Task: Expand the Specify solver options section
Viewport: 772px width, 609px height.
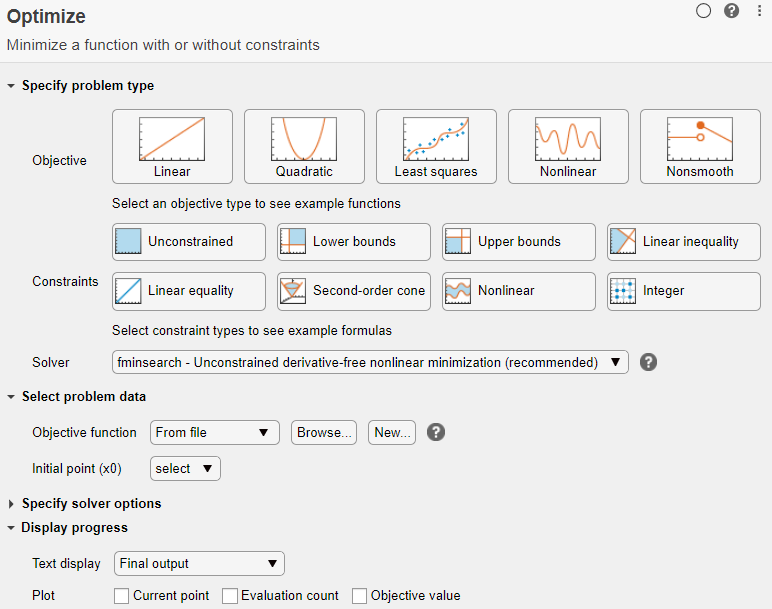Action: (12, 504)
